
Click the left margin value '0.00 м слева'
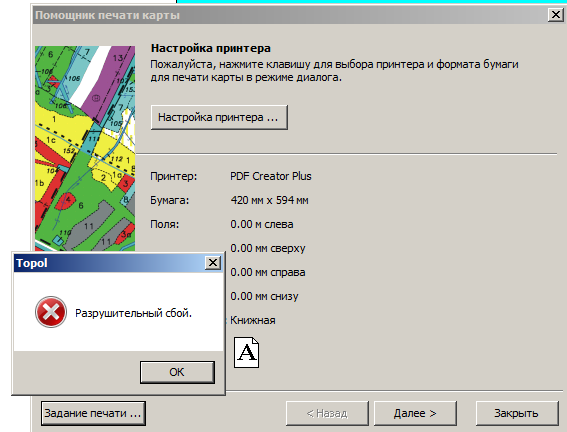262,224
